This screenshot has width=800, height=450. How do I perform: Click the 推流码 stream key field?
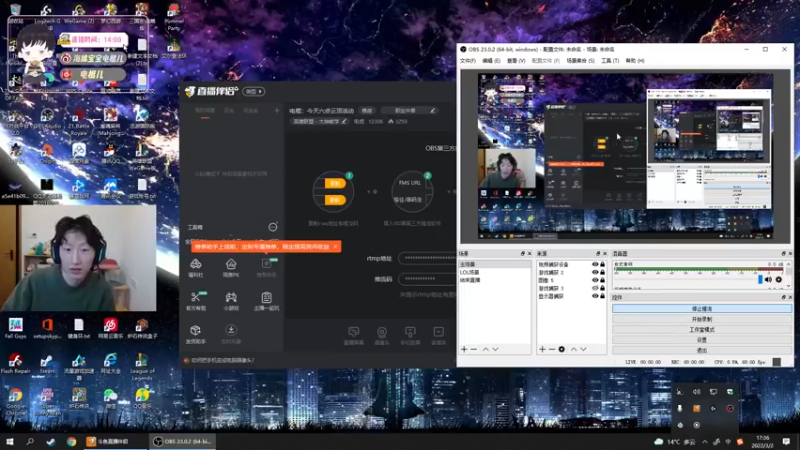pyautogui.click(x=427, y=279)
